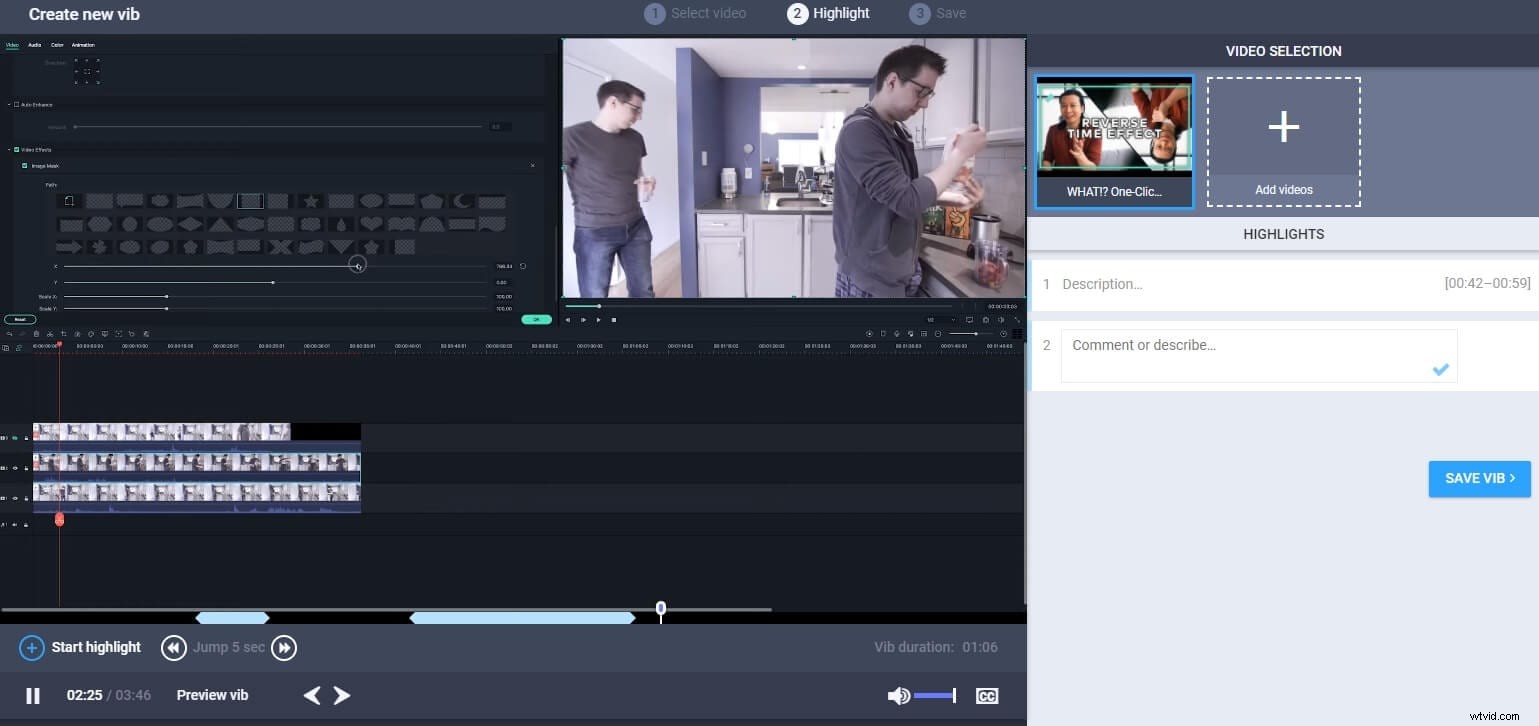Toggle closed captions CC button
1539x726 pixels.
(987, 696)
